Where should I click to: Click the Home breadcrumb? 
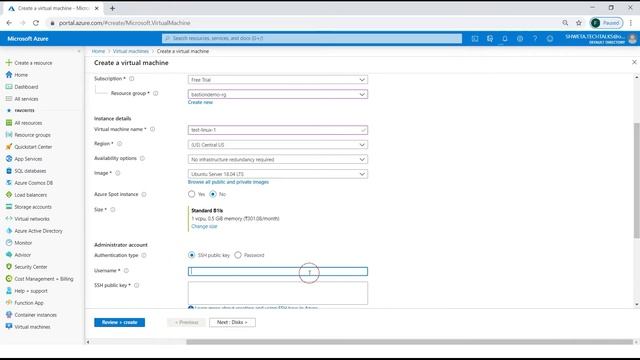click(98, 51)
